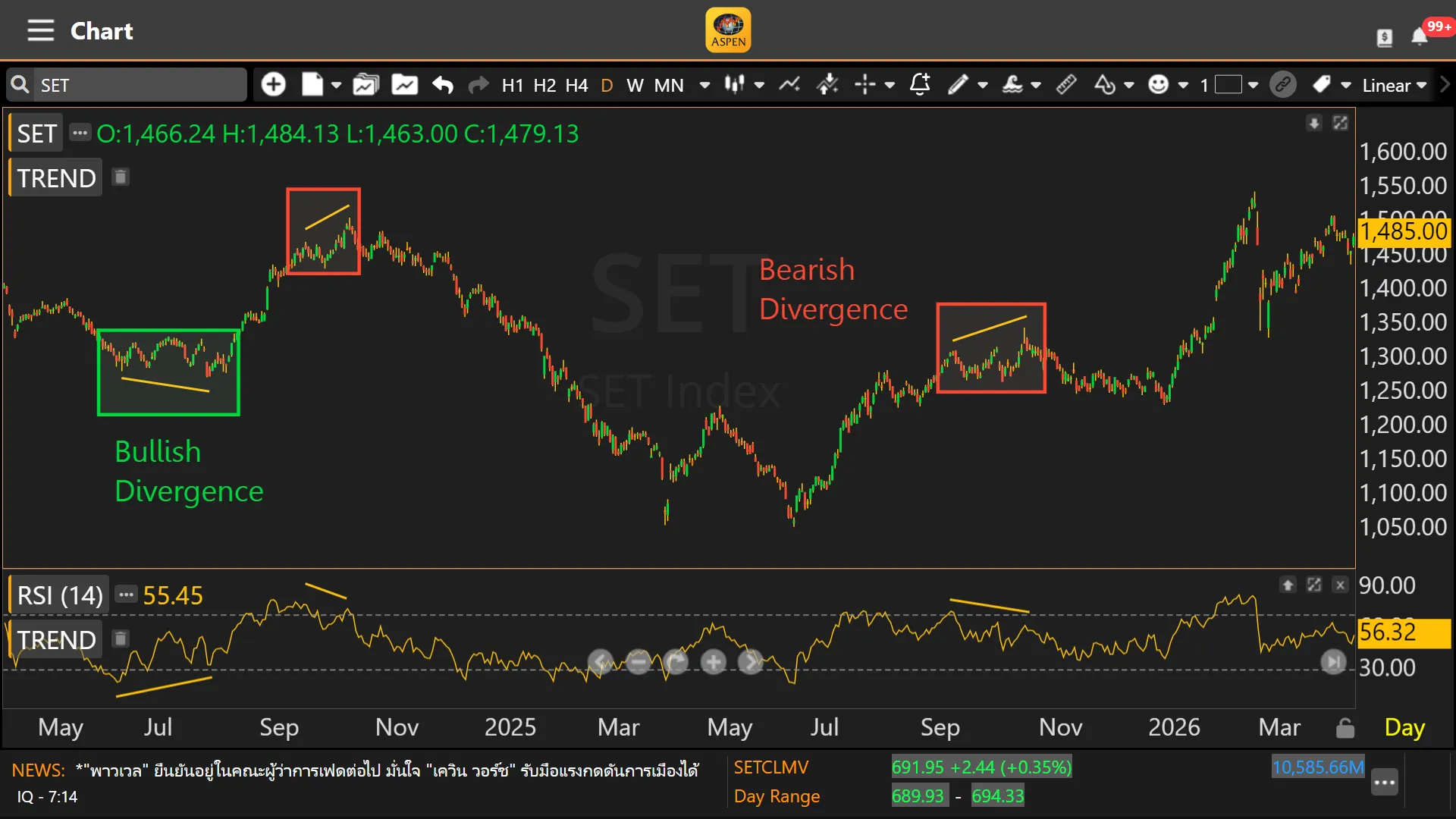
Task: Select the ruler measure tool
Action: click(x=1065, y=84)
